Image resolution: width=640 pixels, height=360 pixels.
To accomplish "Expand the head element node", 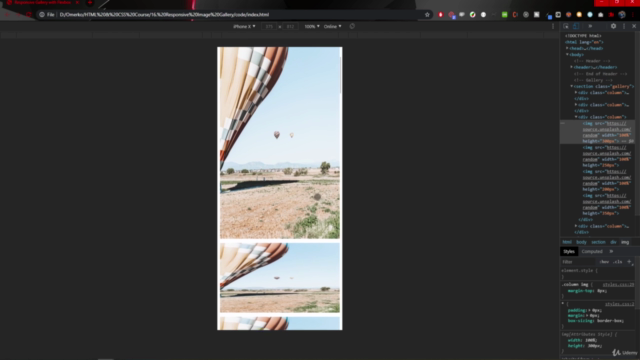I will click(567, 48).
